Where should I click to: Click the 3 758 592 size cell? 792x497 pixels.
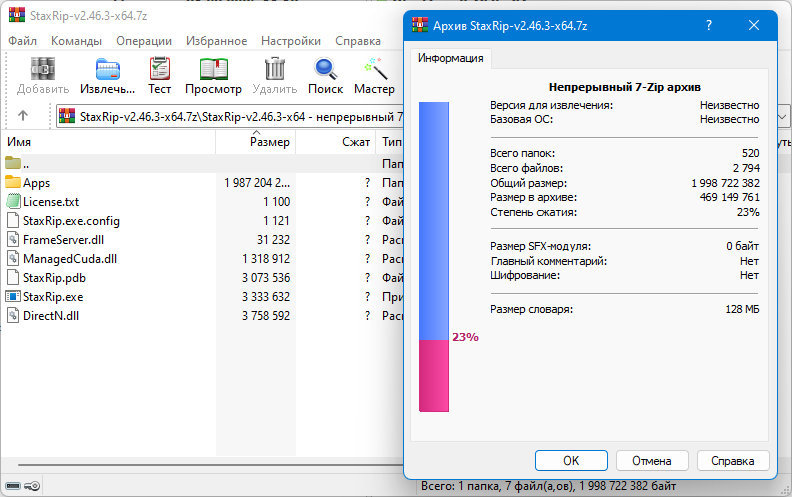tap(266, 316)
